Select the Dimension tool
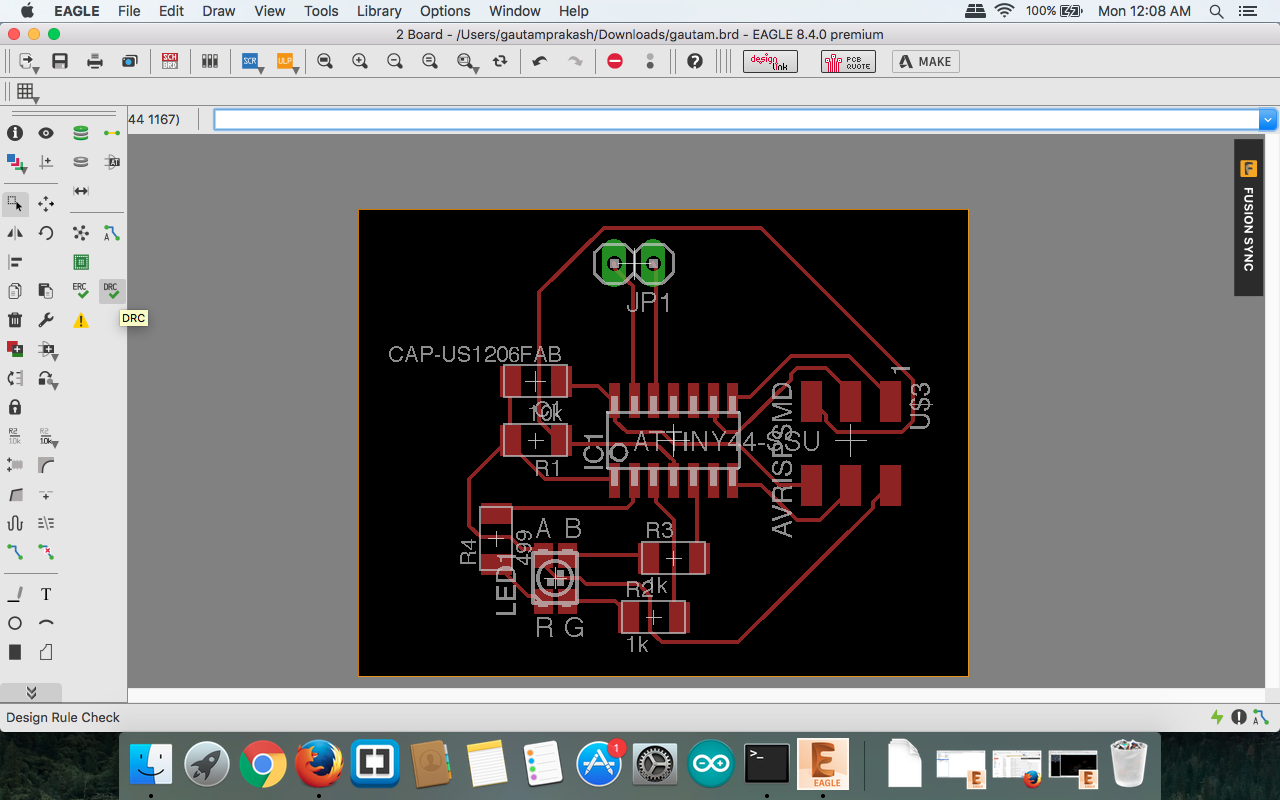 (81, 191)
